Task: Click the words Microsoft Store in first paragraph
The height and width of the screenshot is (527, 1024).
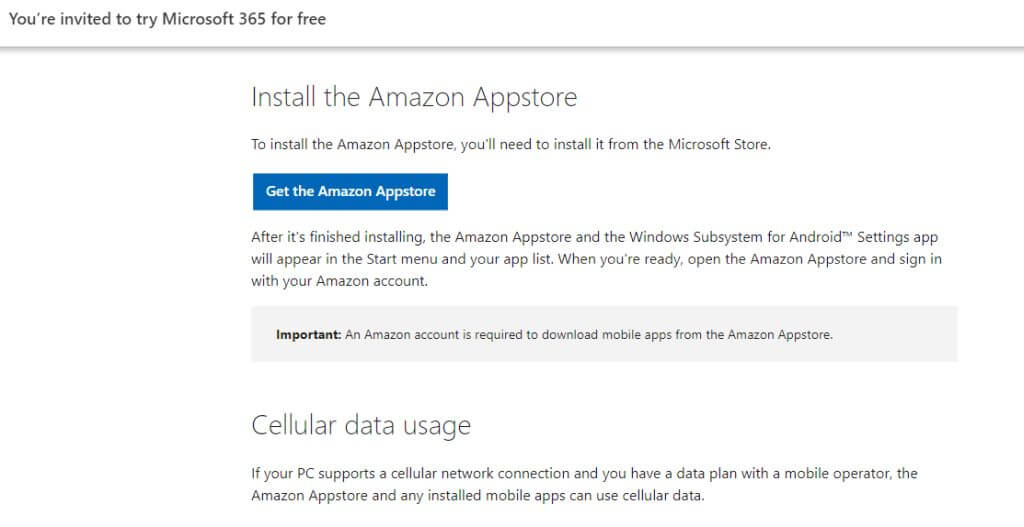Action: coord(718,144)
